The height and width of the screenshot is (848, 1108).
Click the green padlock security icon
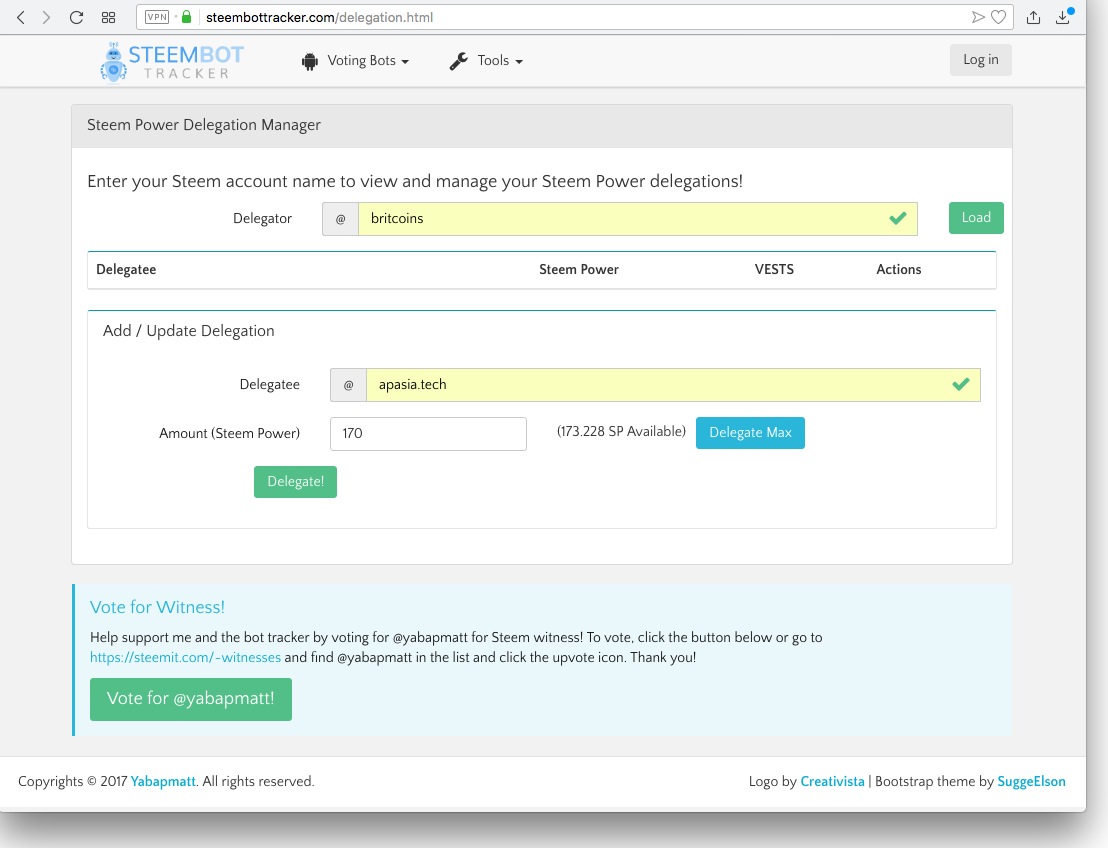[187, 17]
